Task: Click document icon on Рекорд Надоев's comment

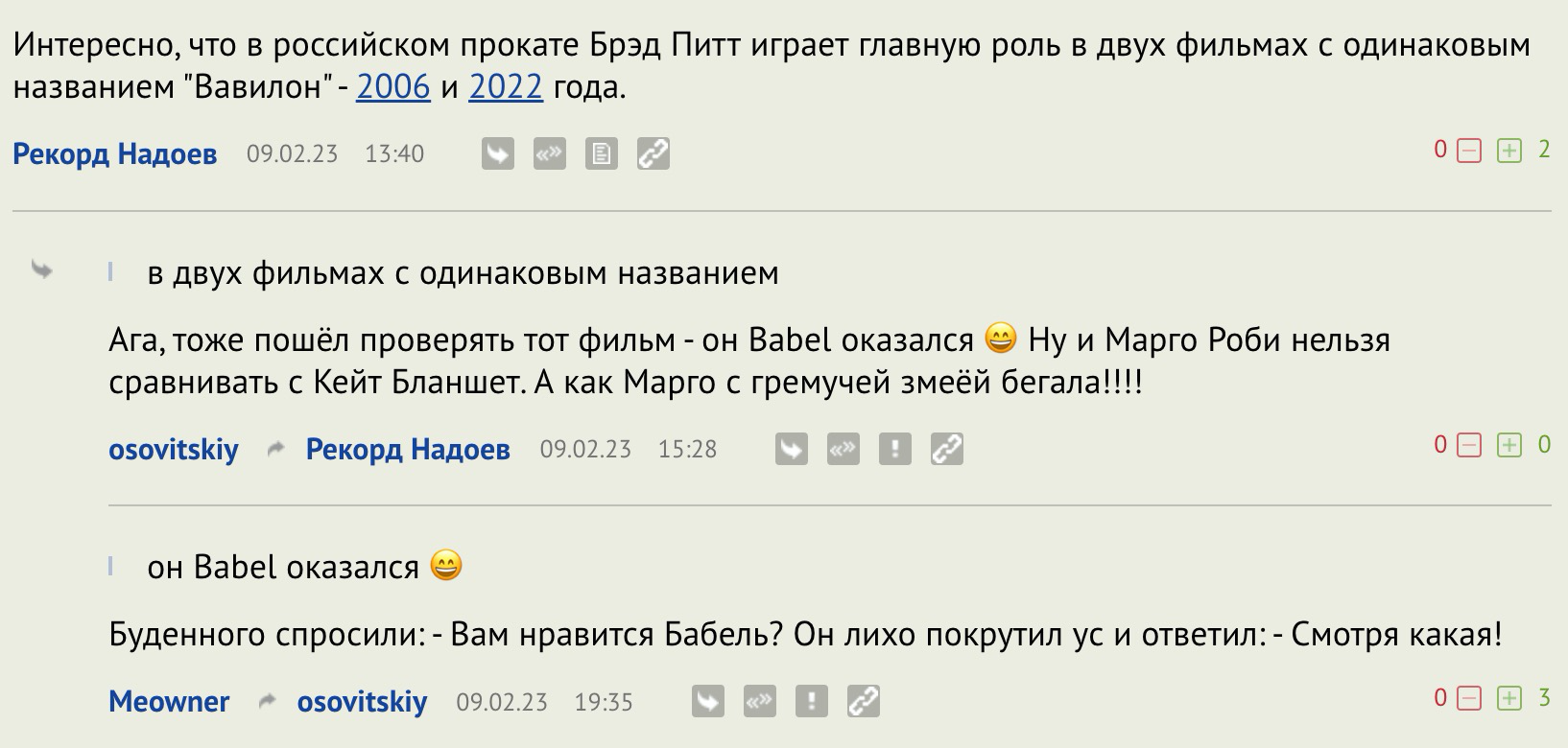Action: point(601,153)
